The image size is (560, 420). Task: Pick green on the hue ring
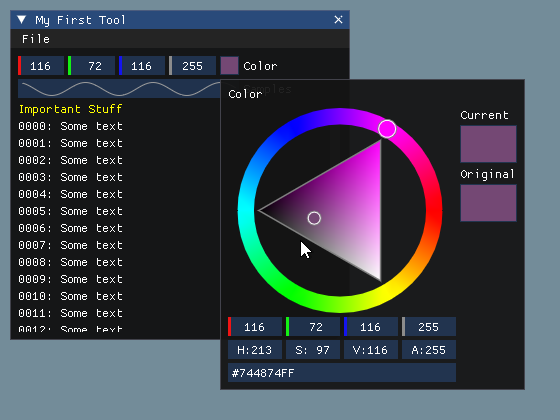coord(293,292)
